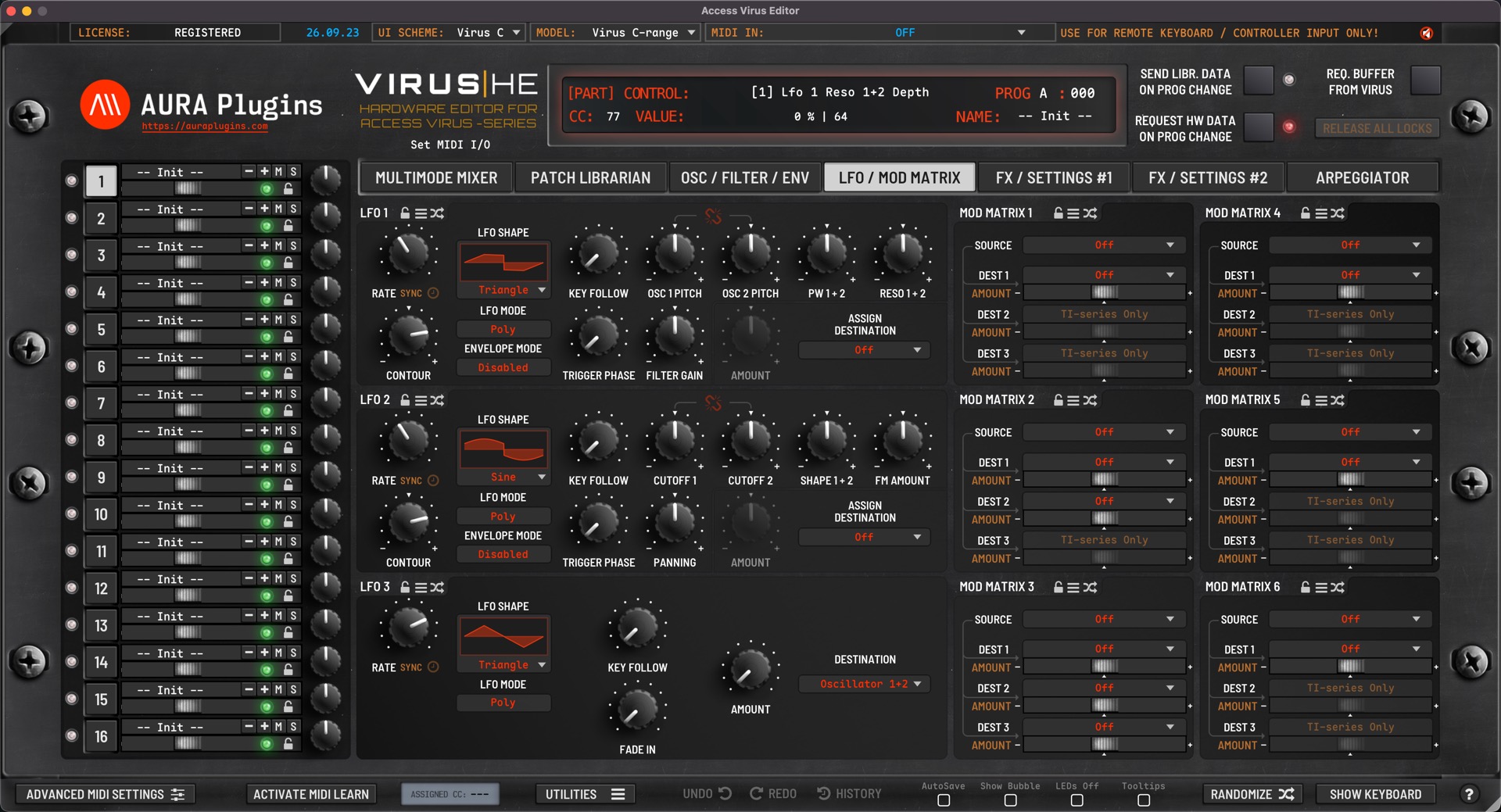Switch to the Patch Librarian tab

point(590,178)
